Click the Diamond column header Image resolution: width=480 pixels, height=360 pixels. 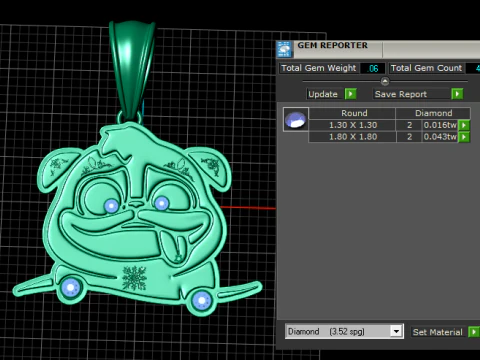tap(433, 113)
